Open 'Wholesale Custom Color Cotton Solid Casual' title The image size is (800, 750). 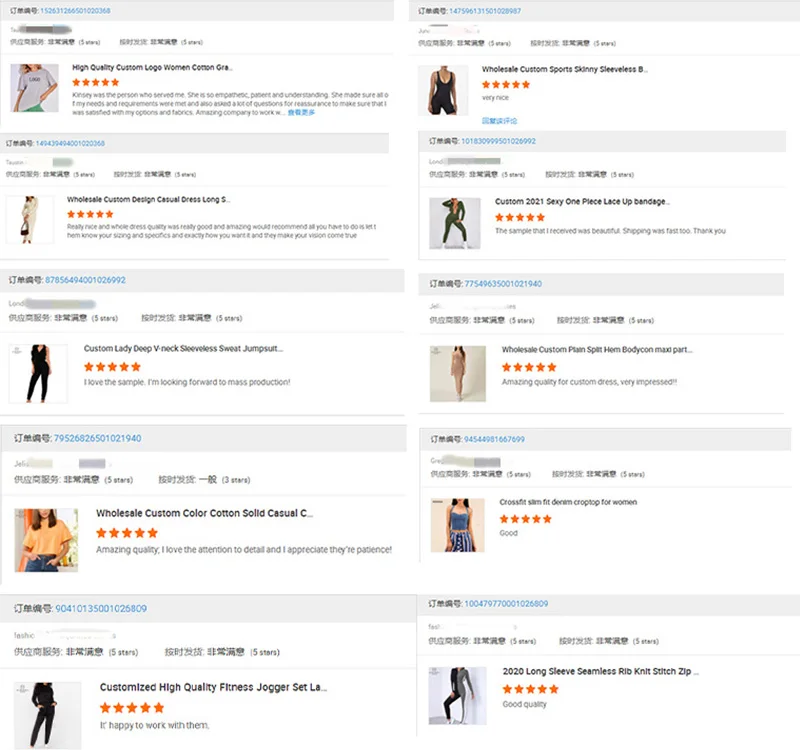(x=205, y=513)
